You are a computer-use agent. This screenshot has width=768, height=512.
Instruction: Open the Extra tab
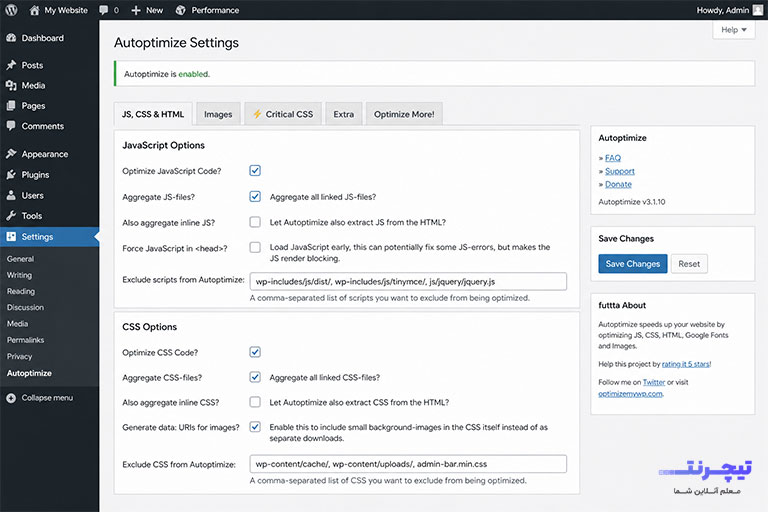point(343,114)
